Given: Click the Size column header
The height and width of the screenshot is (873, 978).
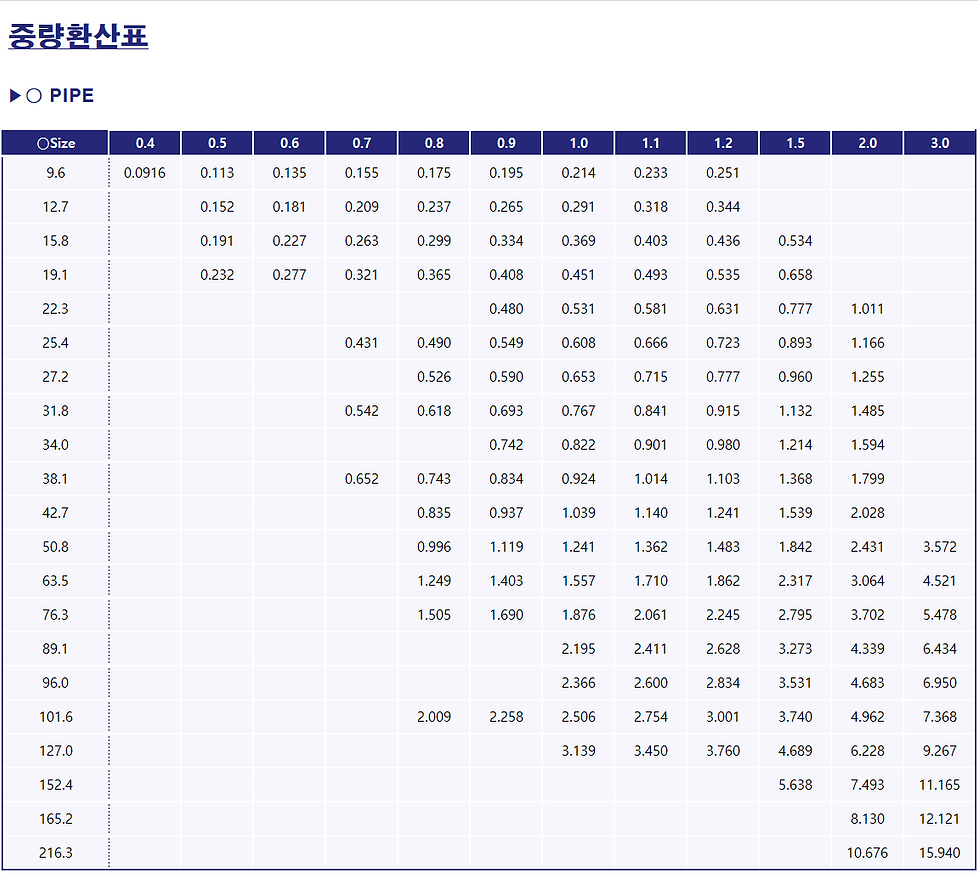Looking at the screenshot, I should pyautogui.click(x=56, y=143).
